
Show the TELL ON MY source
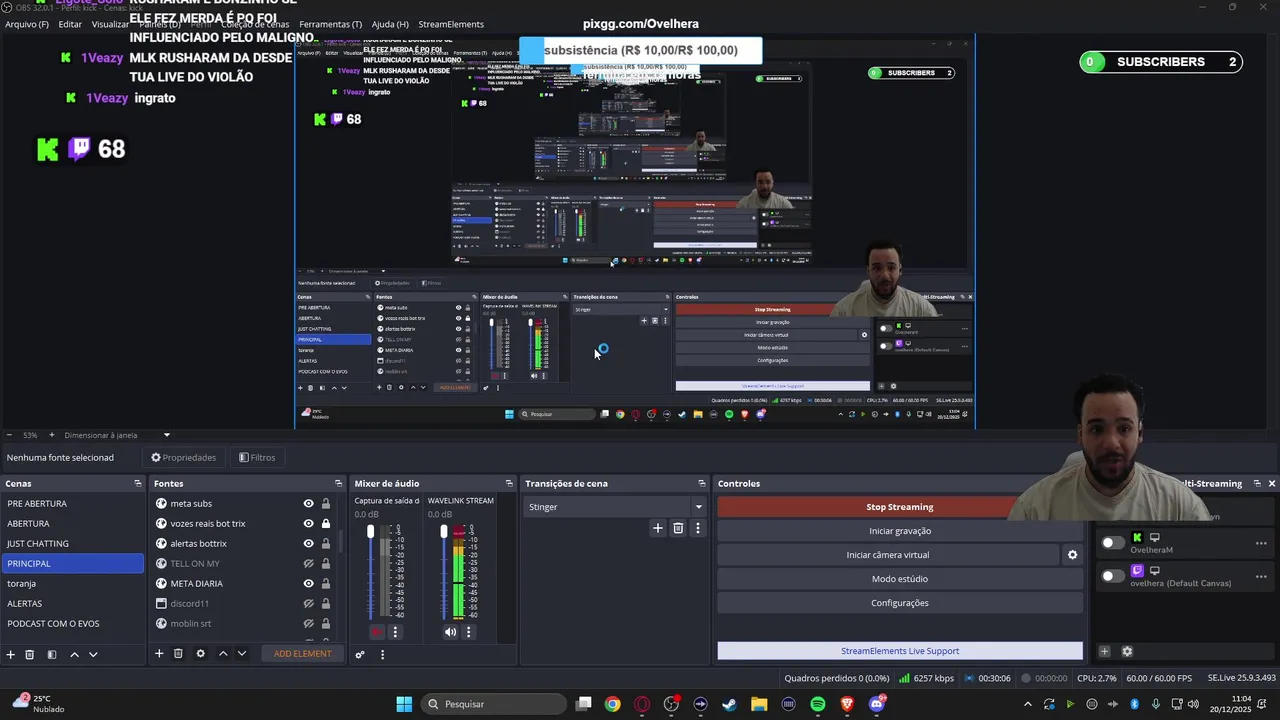click(x=309, y=564)
